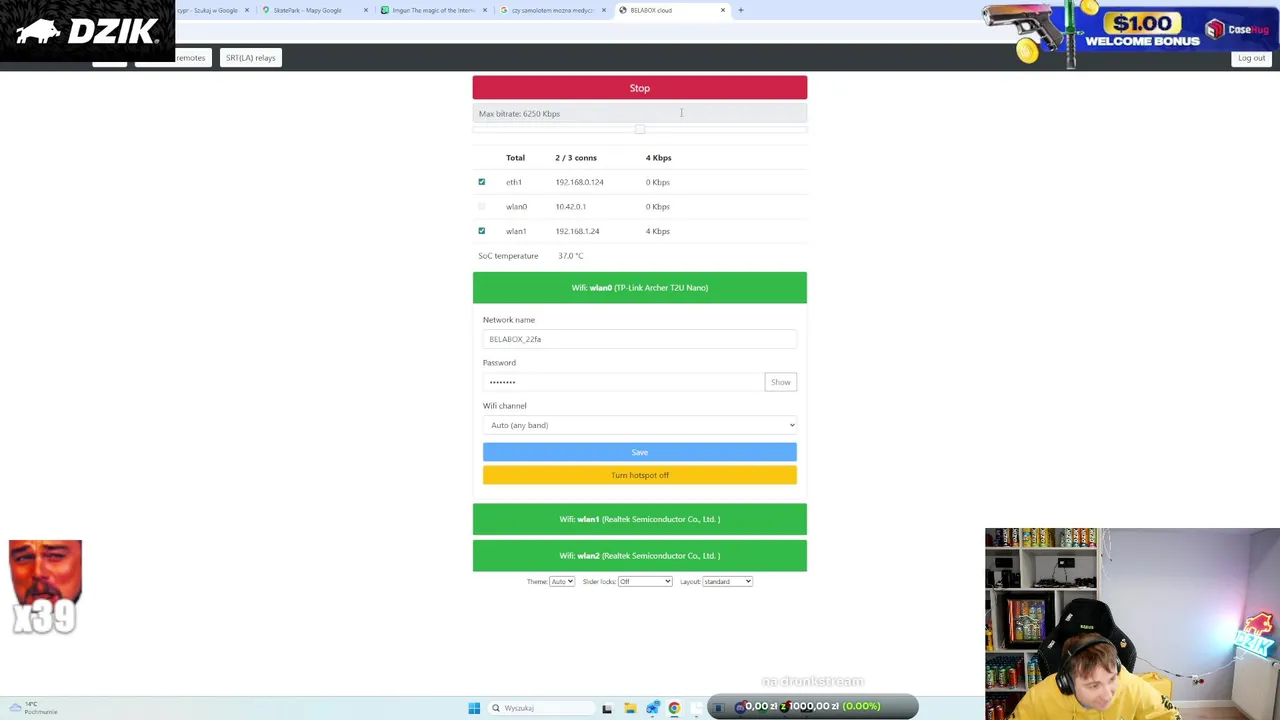Open the Wifi channel dropdown
This screenshot has width=1280, height=720.
(639, 425)
